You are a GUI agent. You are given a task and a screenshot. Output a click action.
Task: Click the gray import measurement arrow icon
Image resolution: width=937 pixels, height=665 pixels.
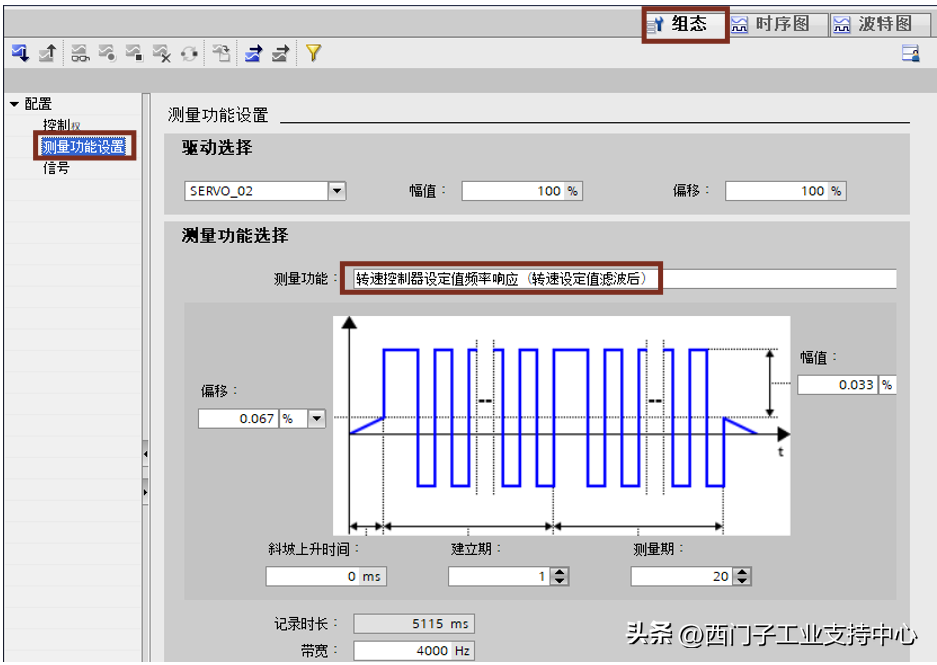tap(281, 54)
